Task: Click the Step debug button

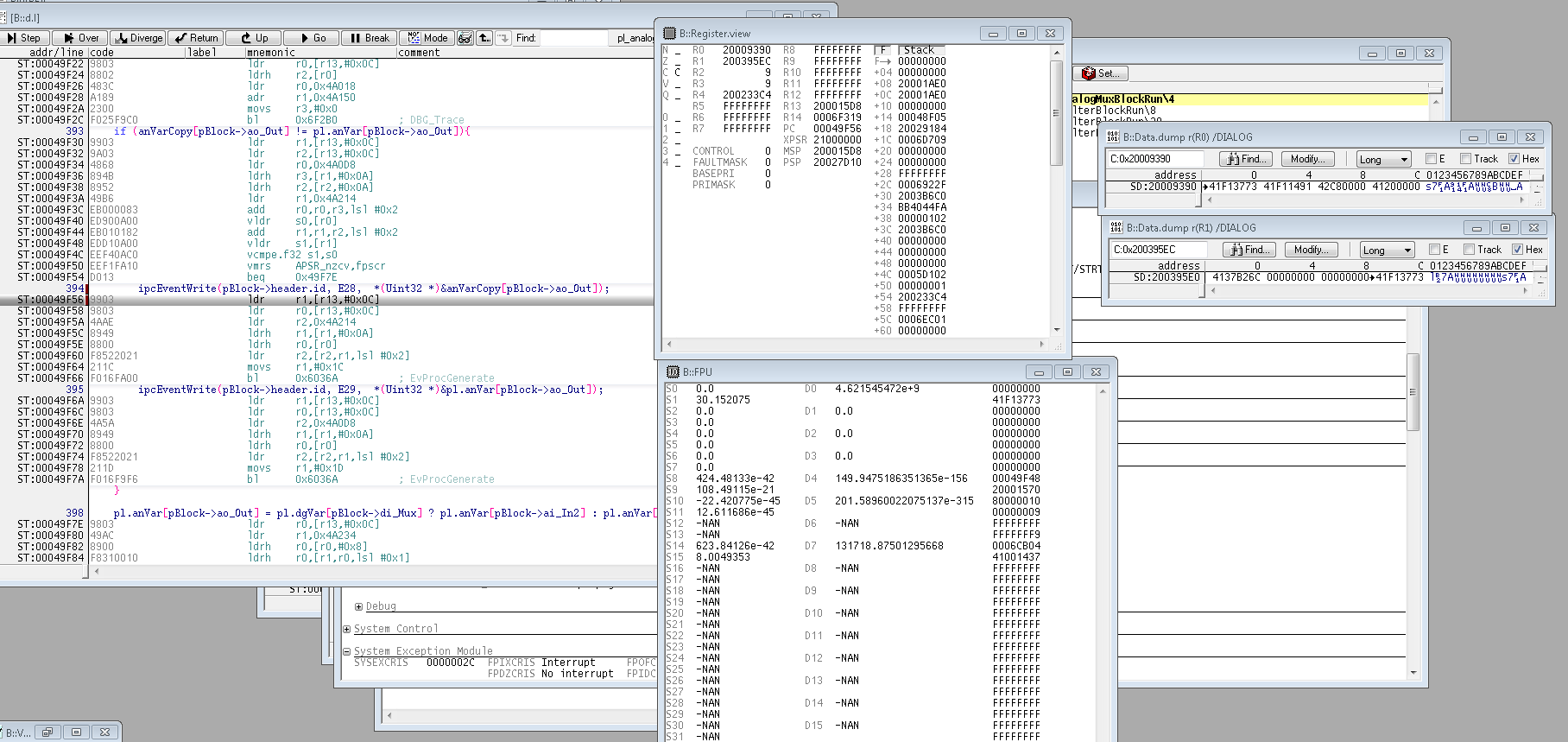Action: 24,38
